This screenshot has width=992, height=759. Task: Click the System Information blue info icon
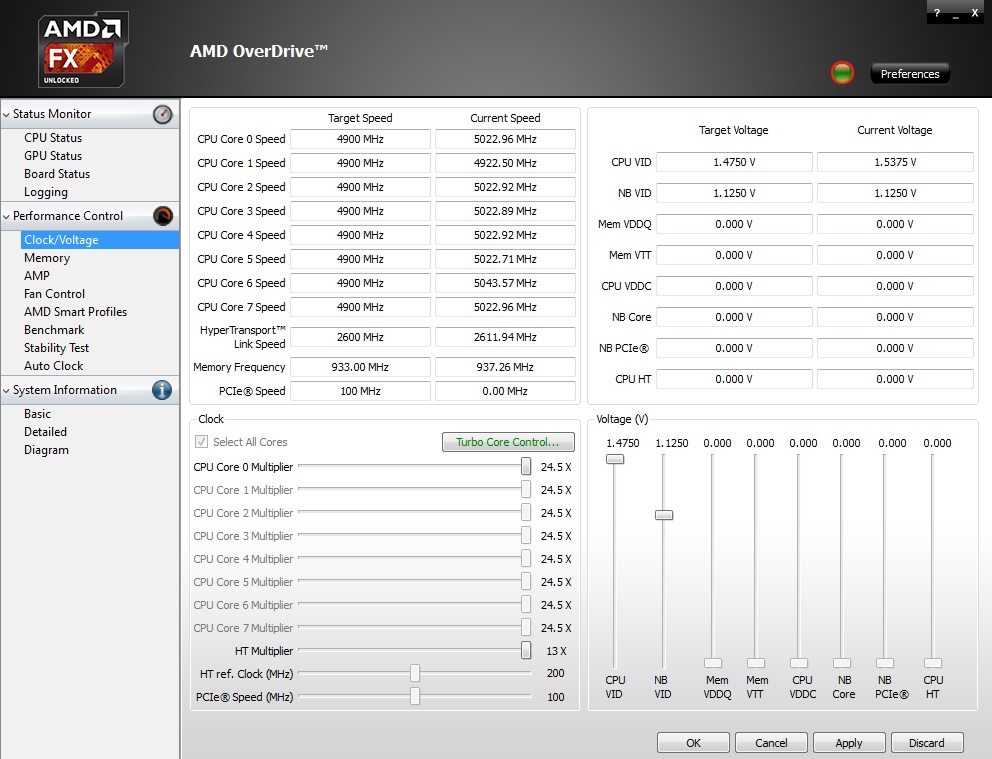pyautogui.click(x=162, y=390)
